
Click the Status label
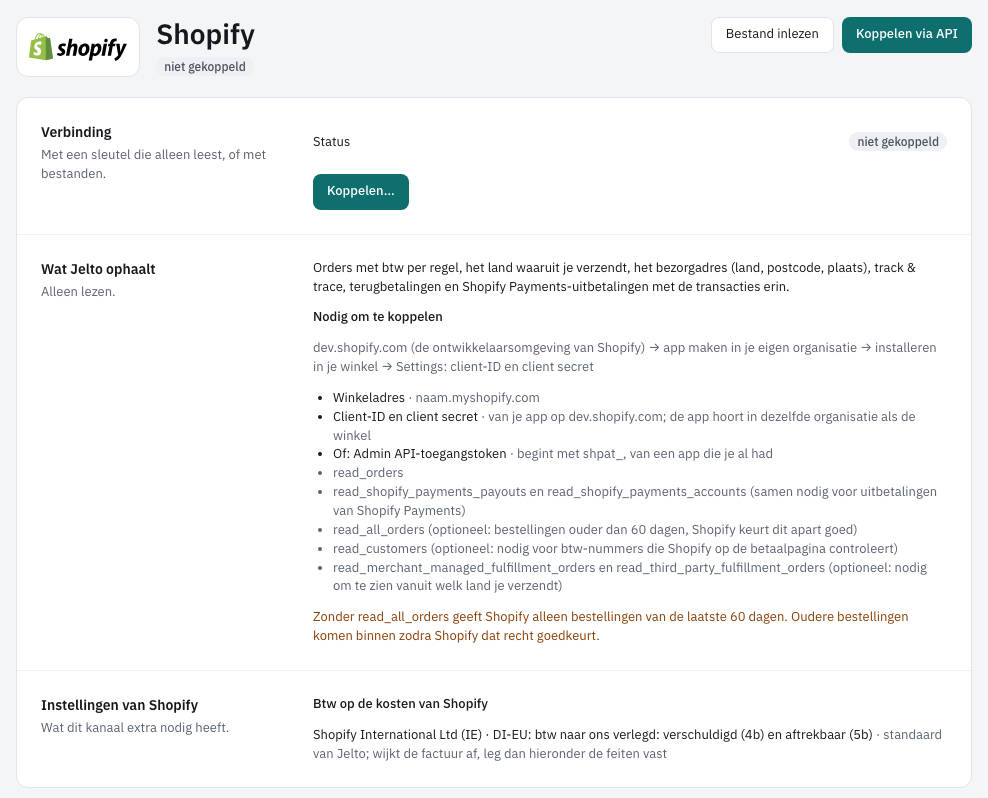point(331,142)
